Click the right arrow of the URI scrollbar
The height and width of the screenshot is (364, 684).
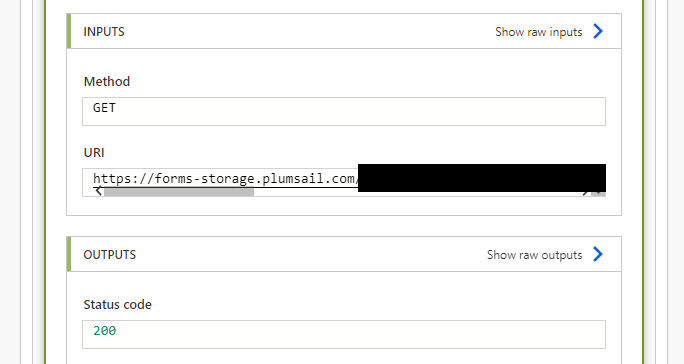click(x=586, y=192)
